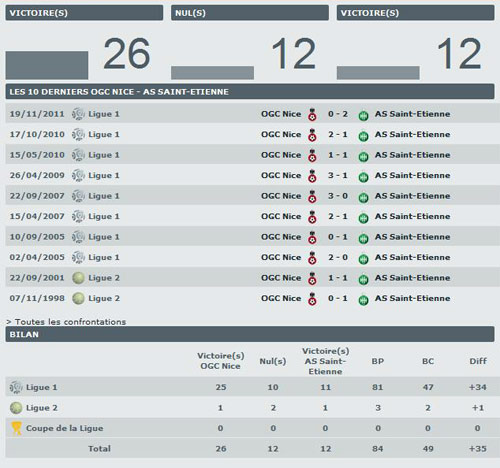The height and width of the screenshot is (468, 500).
Task: Click Saint-Etienne crest in the 17/10/2010 match
Action: click(x=363, y=136)
